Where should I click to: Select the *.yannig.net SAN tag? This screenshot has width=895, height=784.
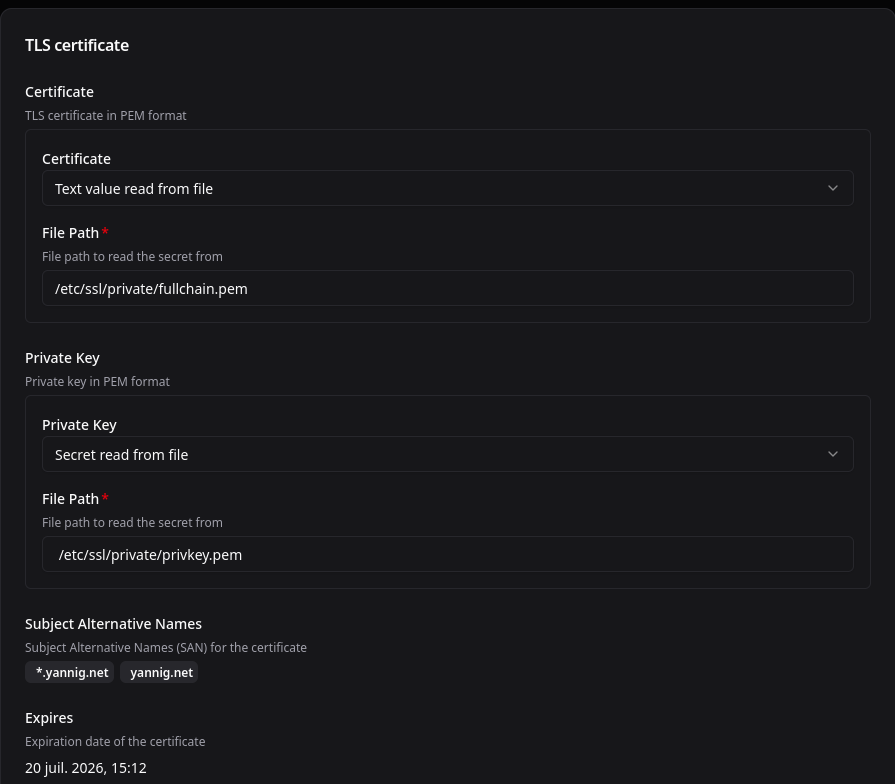coord(71,672)
